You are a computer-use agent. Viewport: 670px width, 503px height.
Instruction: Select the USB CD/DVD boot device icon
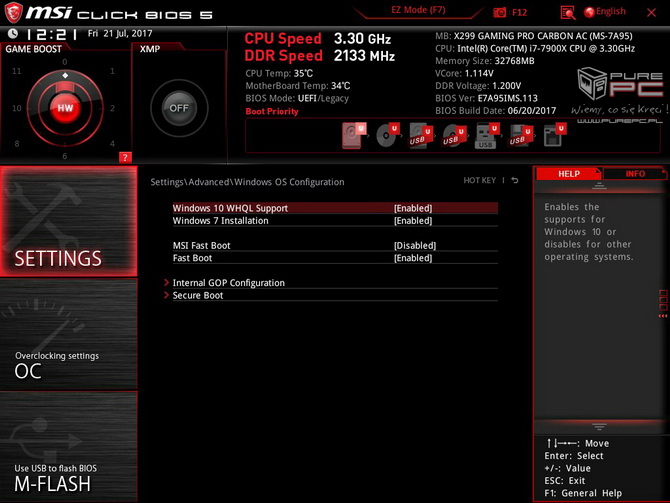coord(454,135)
